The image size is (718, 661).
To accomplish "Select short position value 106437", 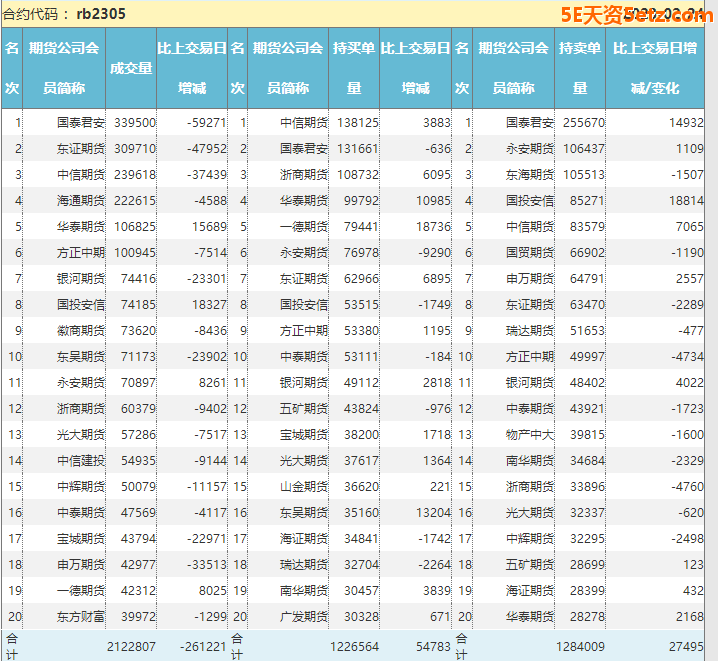I will 584,149.
